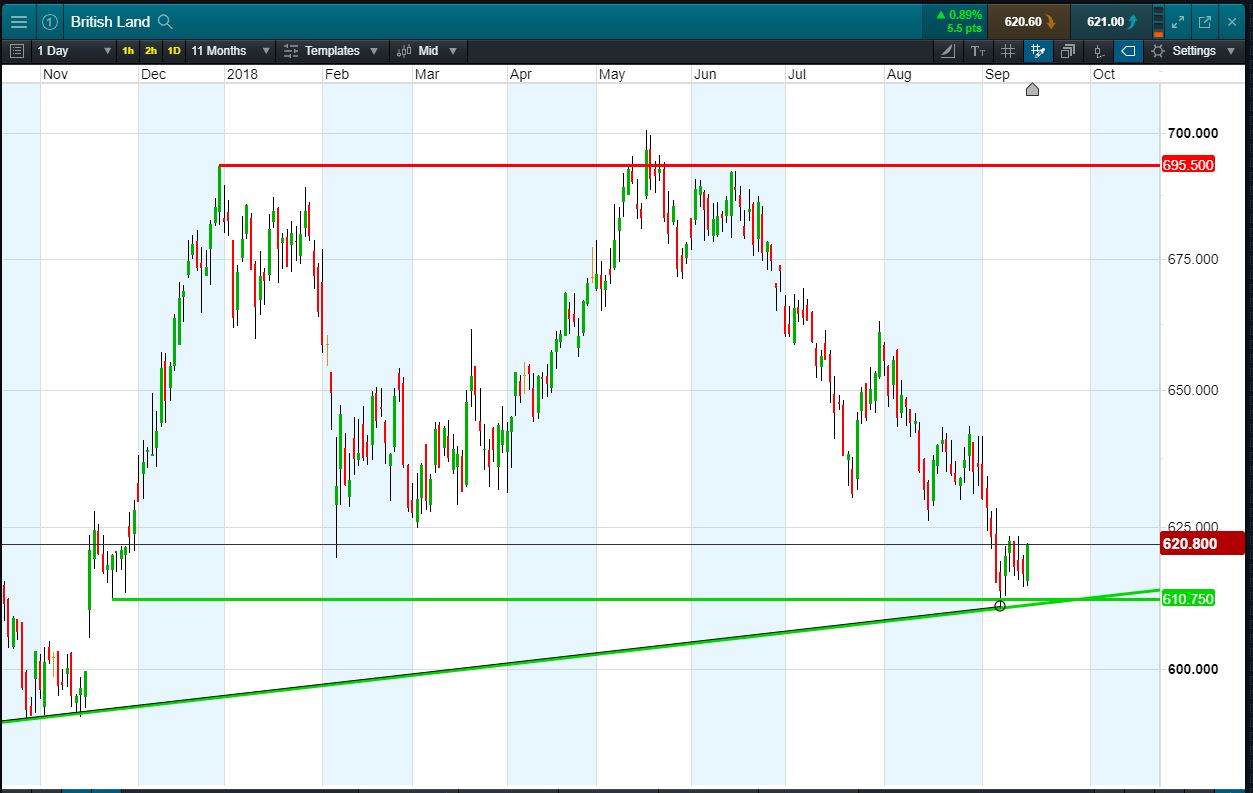The height and width of the screenshot is (793, 1253).
Task: Click the candlestick position marker icon
Action: point(1098,51)
